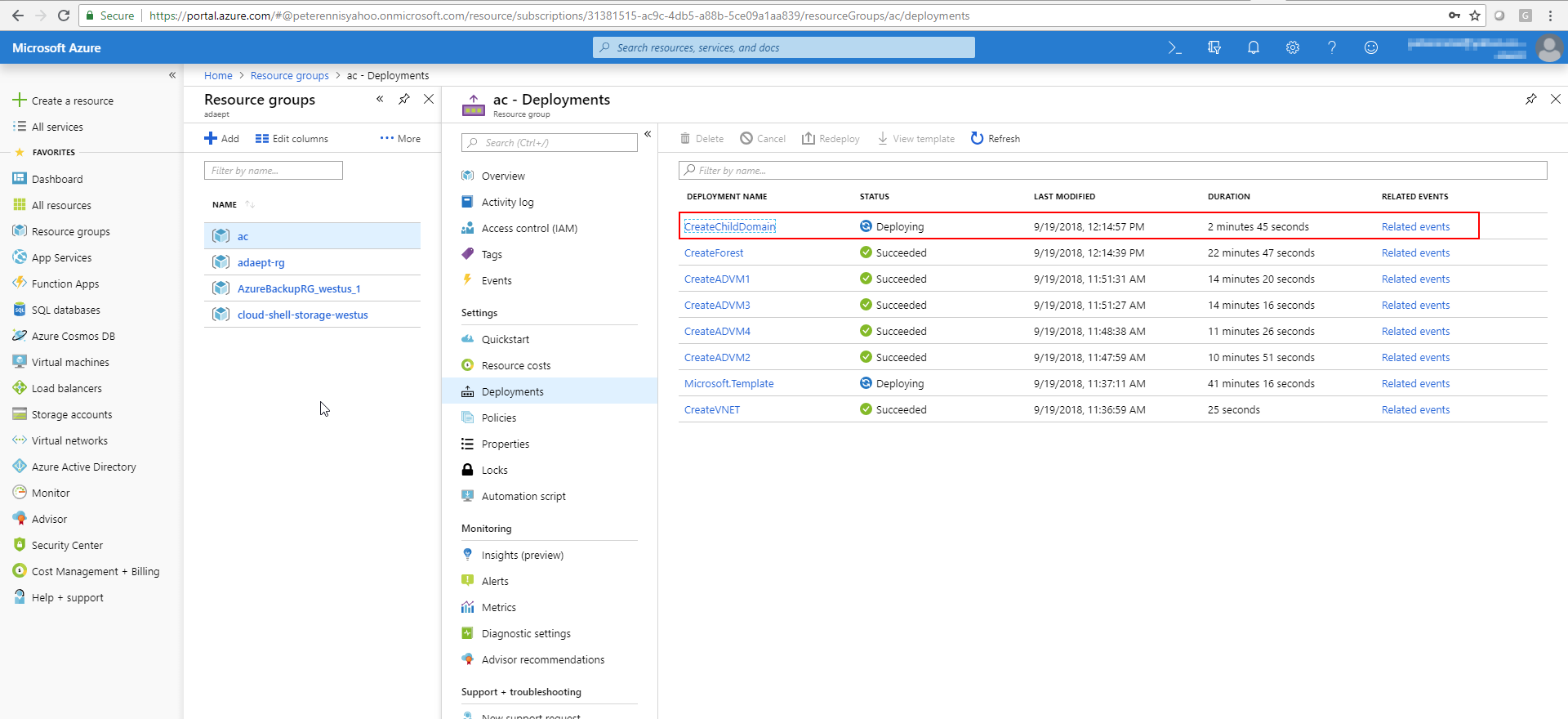Click the Advisor icon in the sidebar
This screenshot has width=1568, height=719.
[x=20, y=519]
